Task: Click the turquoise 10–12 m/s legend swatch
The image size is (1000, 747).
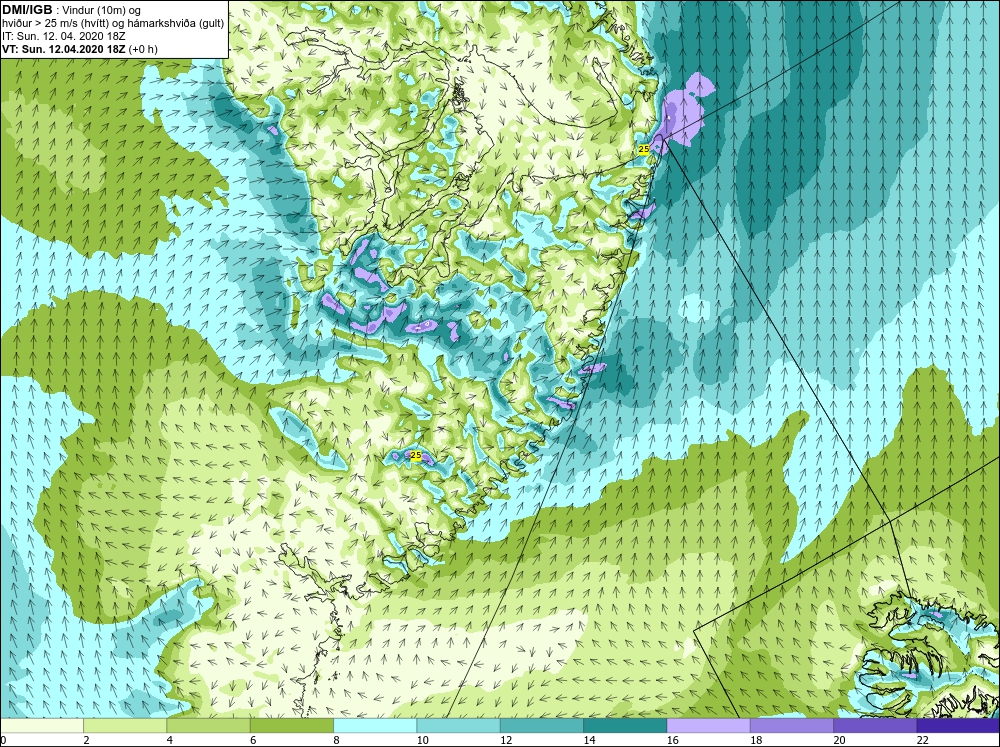Action: (x=459, y=726)
